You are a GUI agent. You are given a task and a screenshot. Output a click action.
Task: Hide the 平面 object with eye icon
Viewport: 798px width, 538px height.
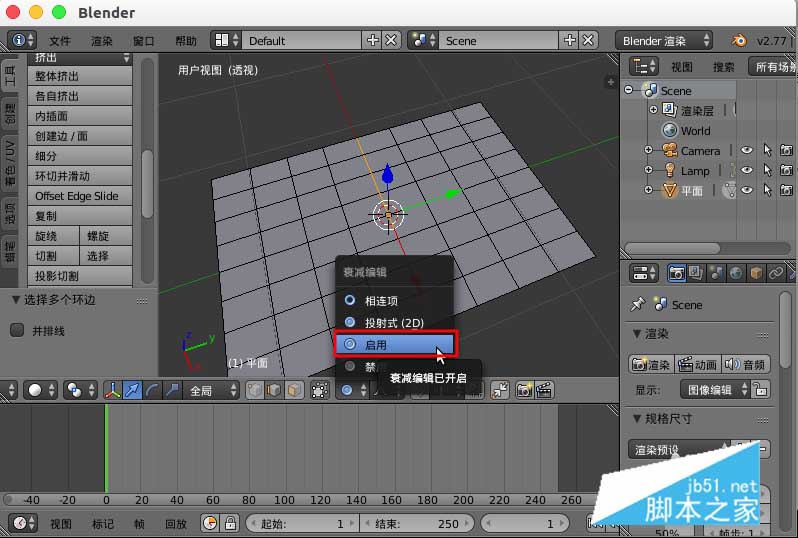(x=747, y=190)
